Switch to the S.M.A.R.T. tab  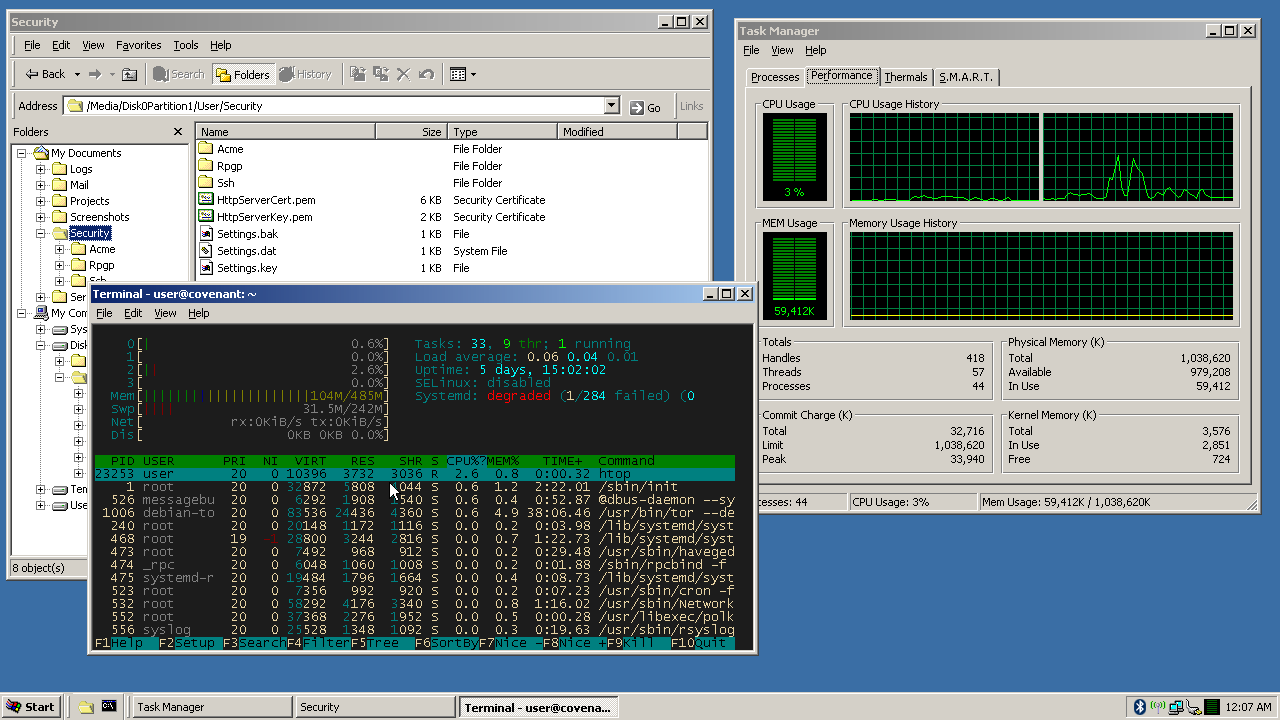click(x=965, y=77)
